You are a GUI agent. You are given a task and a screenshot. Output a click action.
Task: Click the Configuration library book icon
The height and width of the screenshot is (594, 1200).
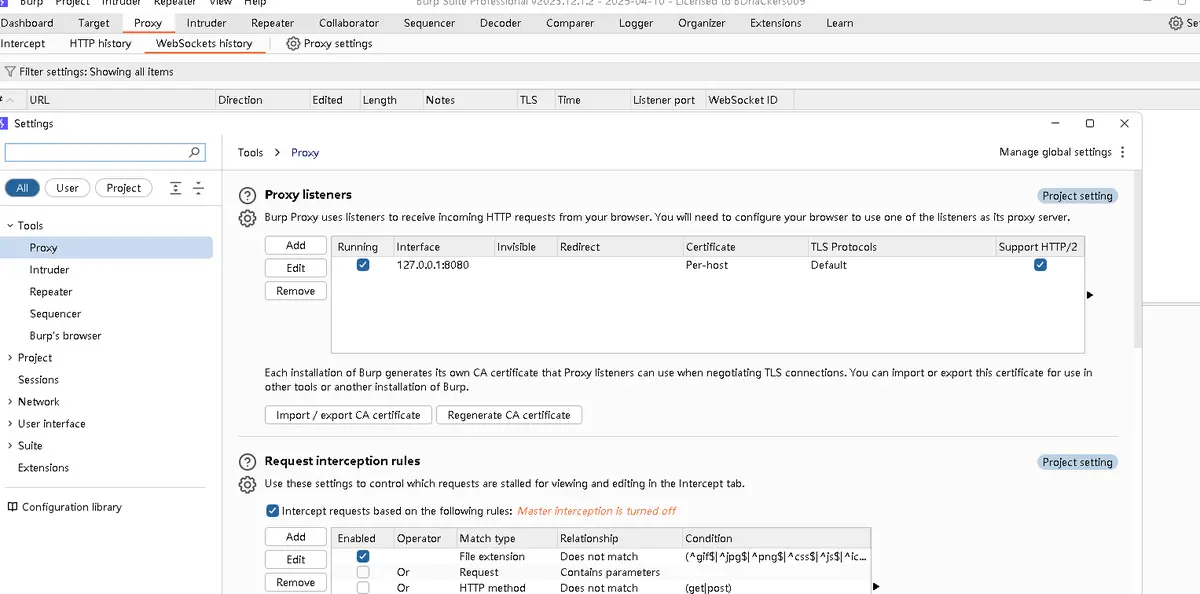coord(12,507)
